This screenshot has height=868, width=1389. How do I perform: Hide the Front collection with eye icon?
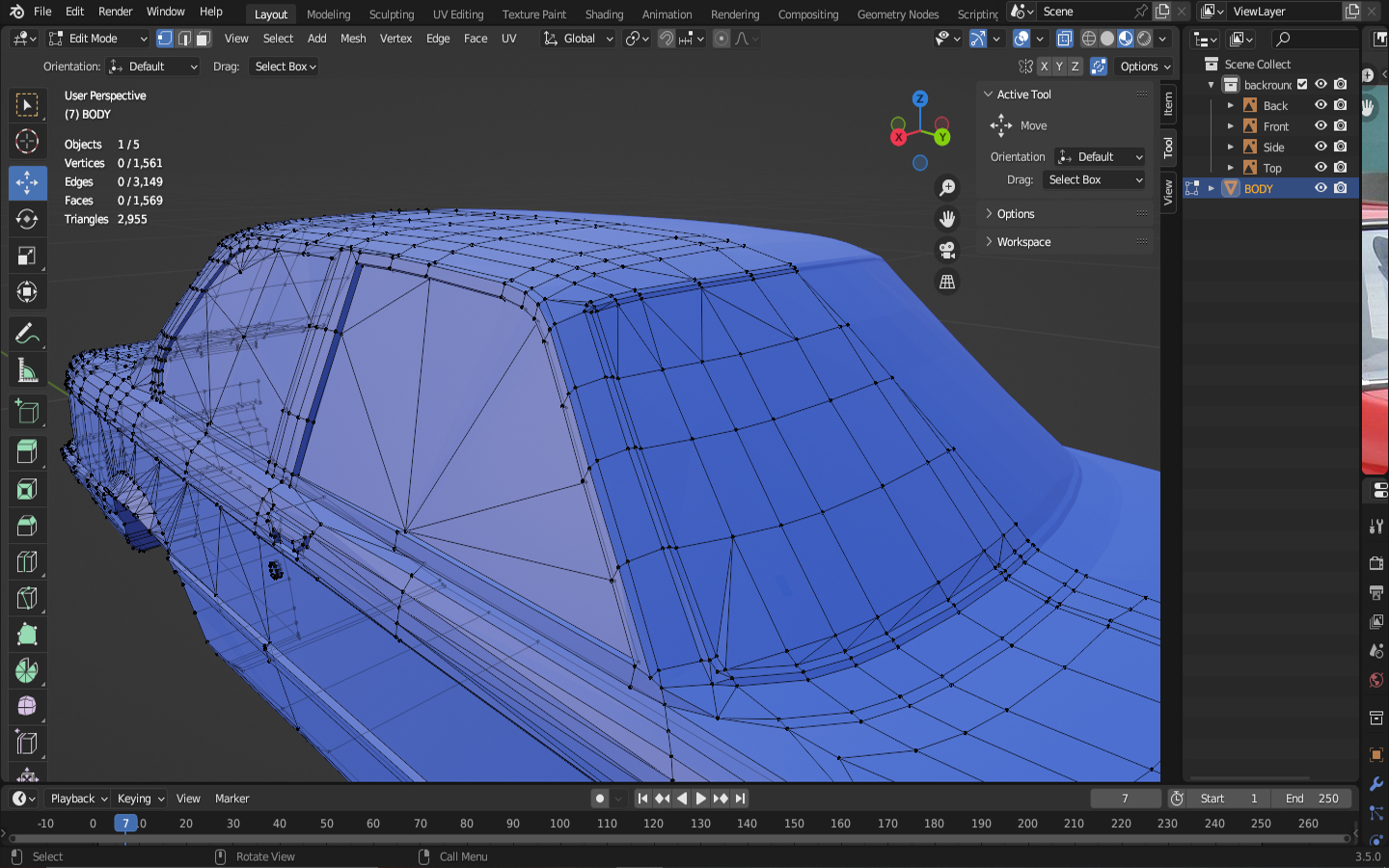pos(1321,126)
